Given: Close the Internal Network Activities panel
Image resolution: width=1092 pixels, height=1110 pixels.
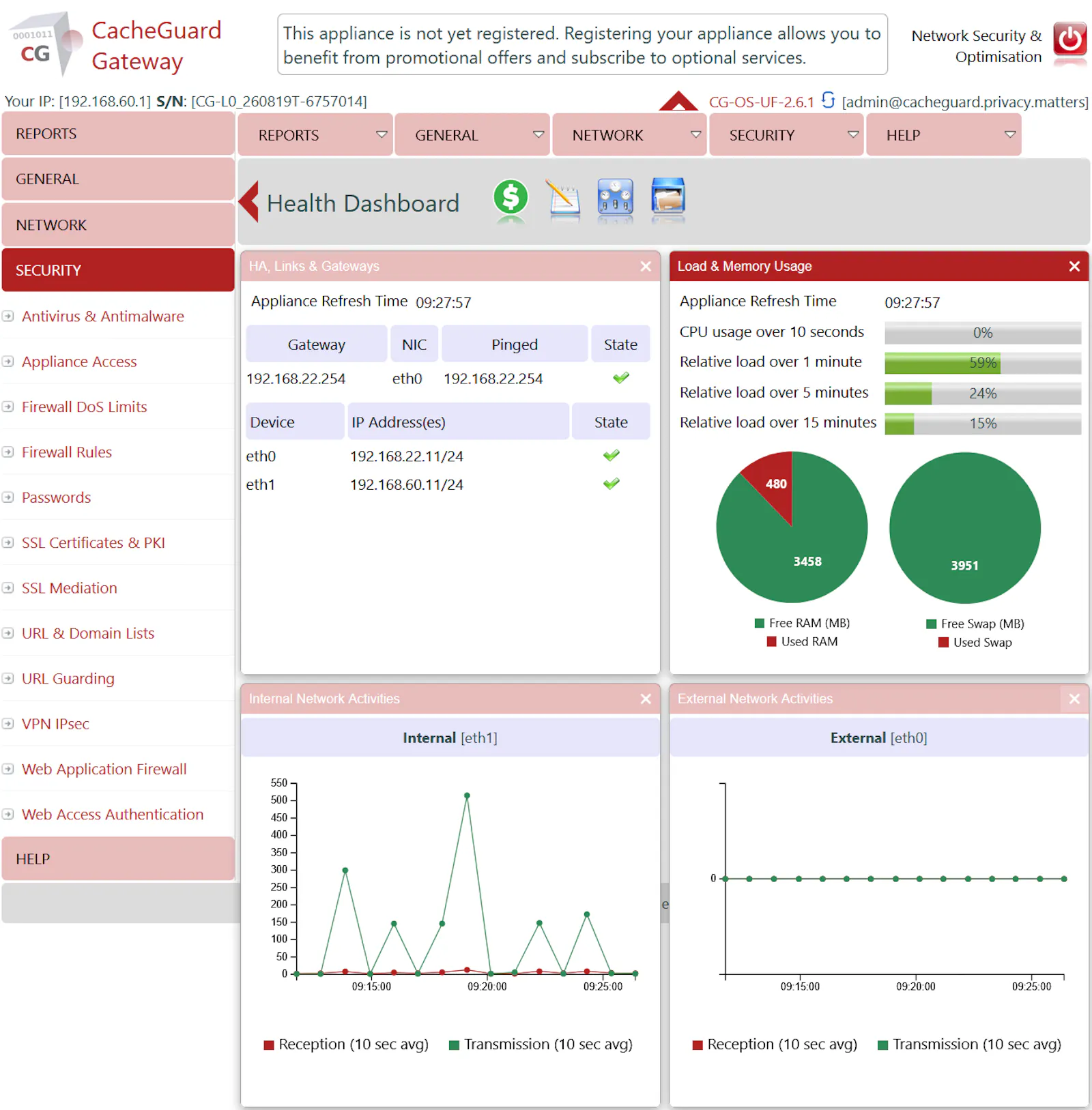Looking at the screenshot, I should pyautogui.click(x=646, y=699).
